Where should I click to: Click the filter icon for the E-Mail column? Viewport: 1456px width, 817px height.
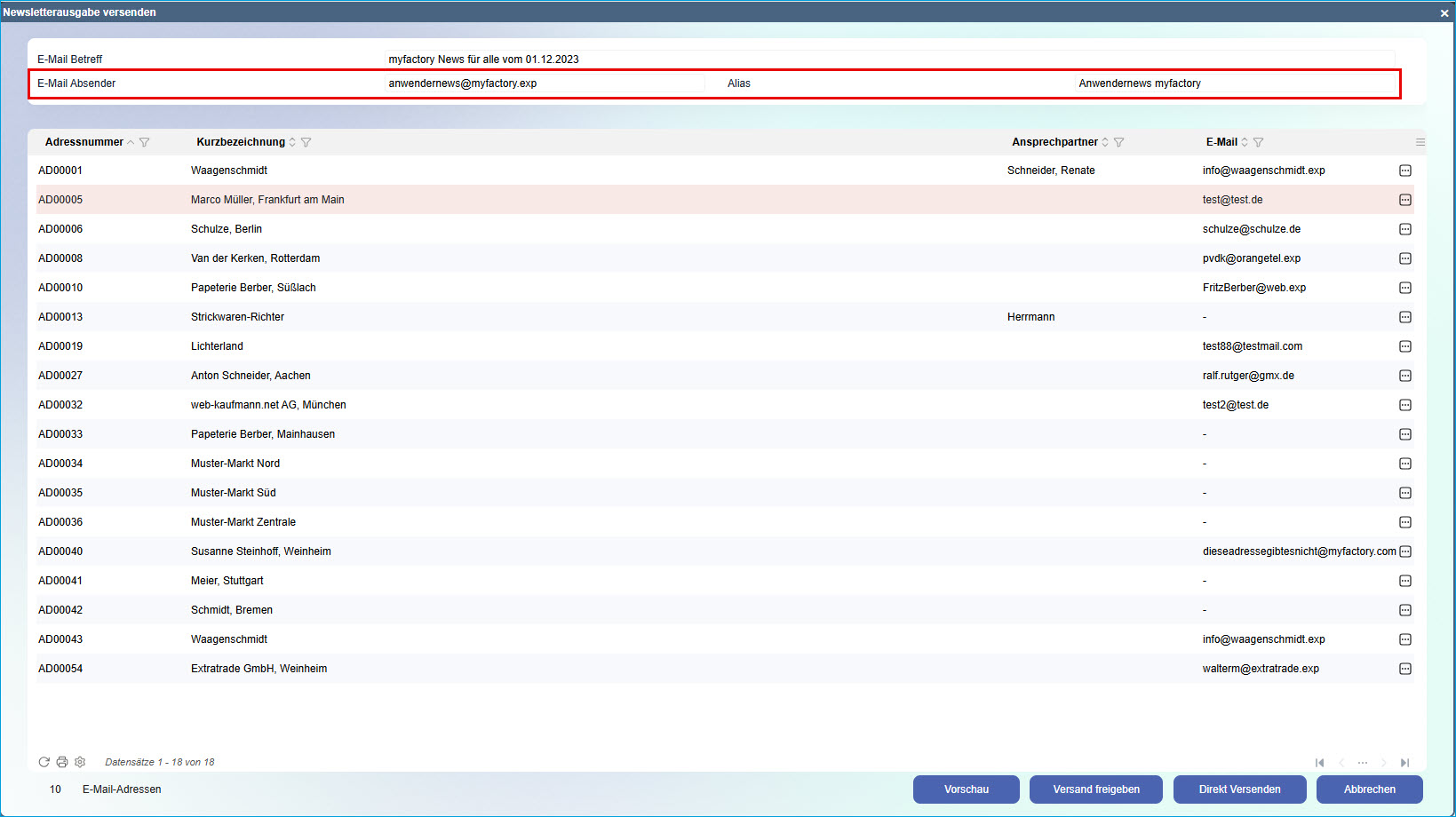pyautogui.click(x=1259, y=142)
